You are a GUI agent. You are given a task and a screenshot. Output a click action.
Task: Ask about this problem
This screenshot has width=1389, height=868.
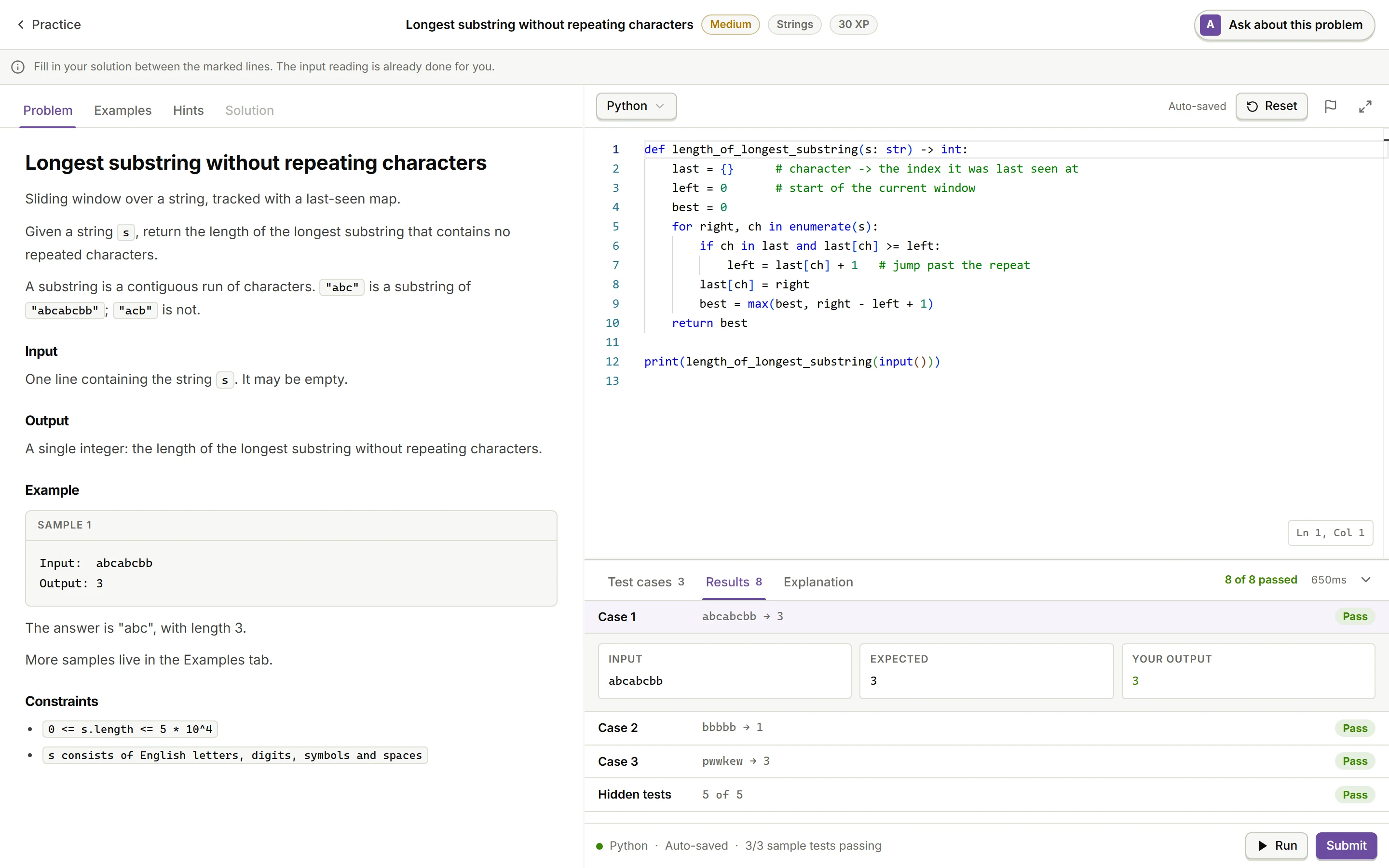pyautogui.click(x=1284, y=25)
